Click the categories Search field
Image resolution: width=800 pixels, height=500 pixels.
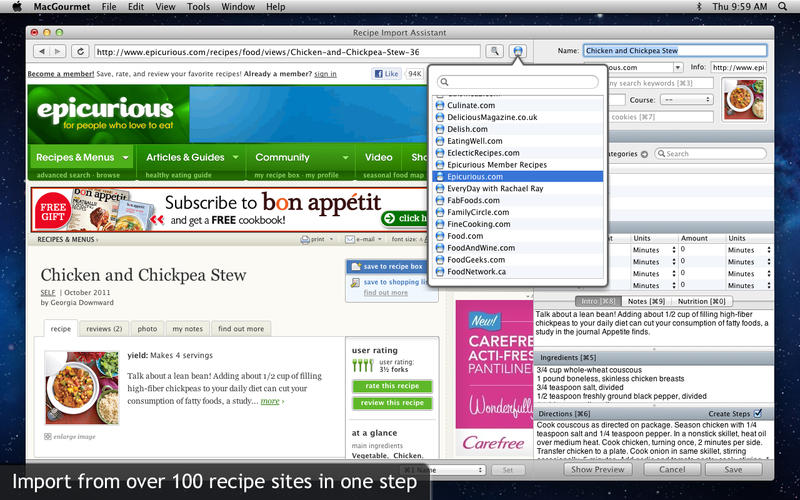point(711,154)
